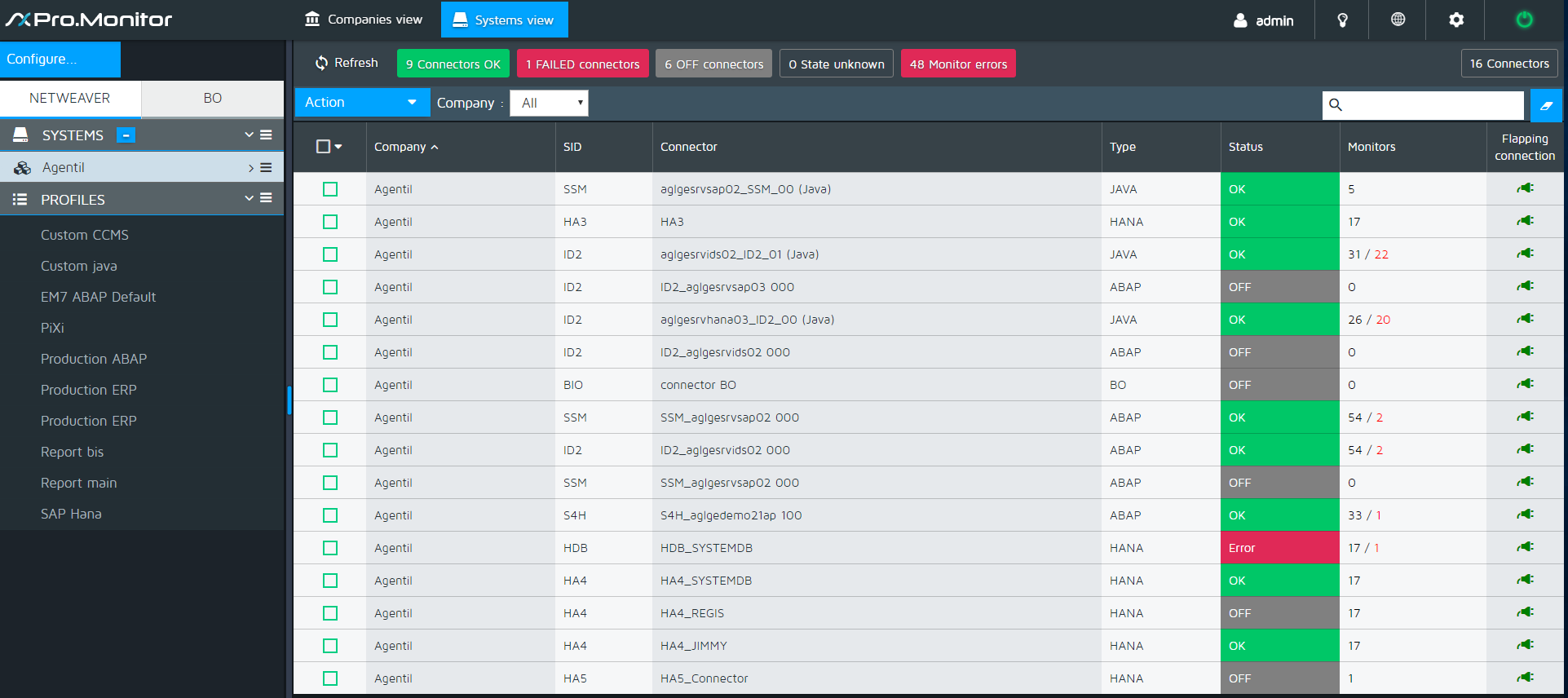Collapse the SYSTEMS section chevron
Image resolution: width=1568 pixels, height=698 pixels.
[249, 135]
